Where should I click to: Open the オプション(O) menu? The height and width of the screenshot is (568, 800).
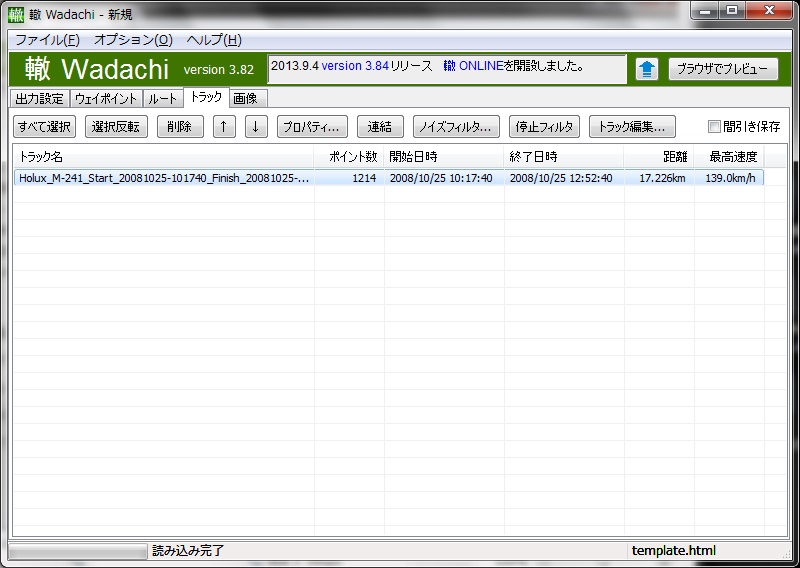[133, 40]
